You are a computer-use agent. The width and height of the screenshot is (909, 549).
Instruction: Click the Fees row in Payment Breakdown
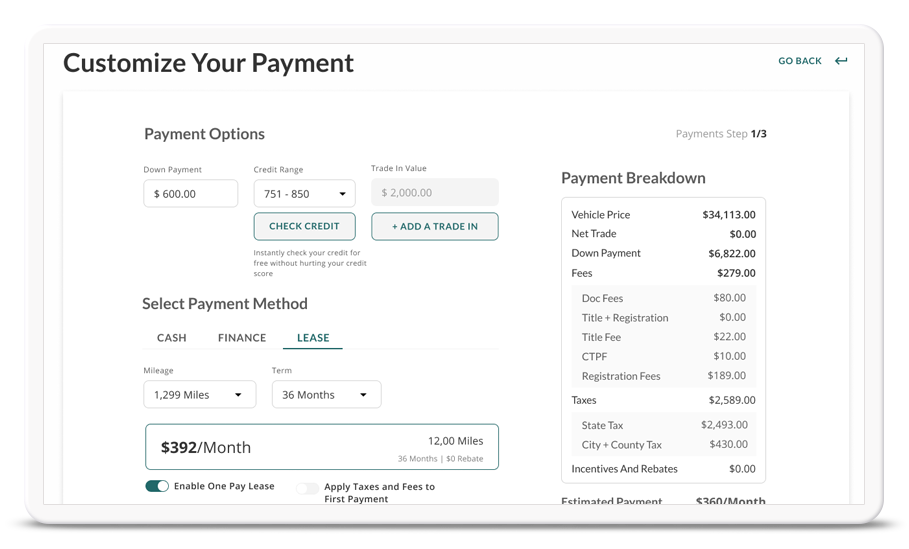663,273
